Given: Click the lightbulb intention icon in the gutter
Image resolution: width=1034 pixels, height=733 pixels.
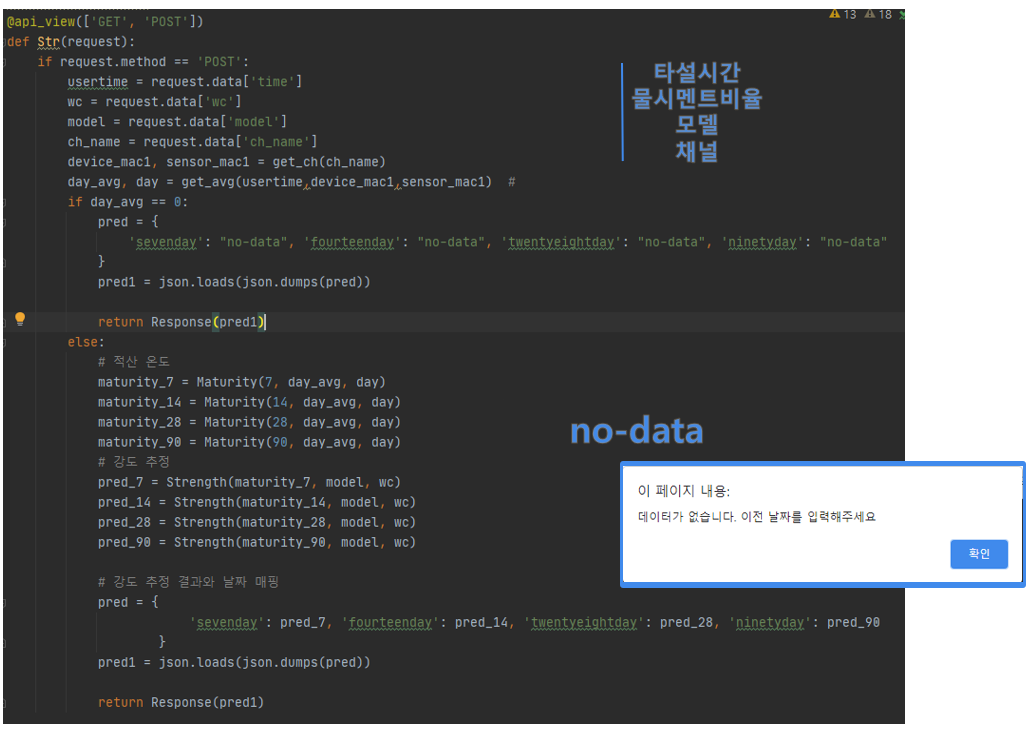Looking at the screenshot, I should [19, 320].
